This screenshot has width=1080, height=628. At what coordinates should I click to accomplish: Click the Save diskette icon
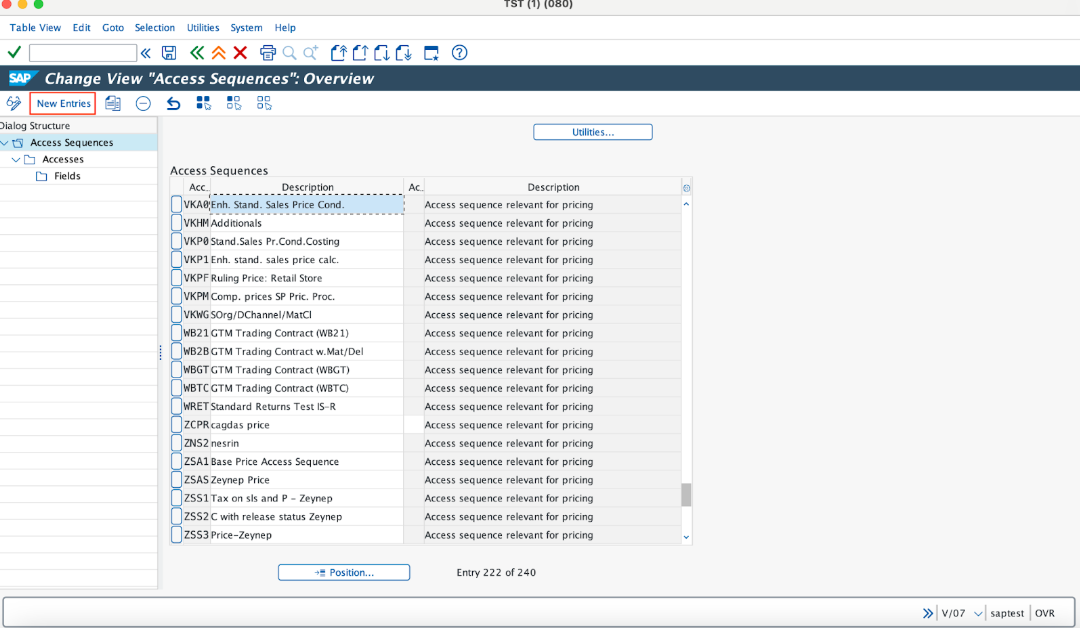169,52
